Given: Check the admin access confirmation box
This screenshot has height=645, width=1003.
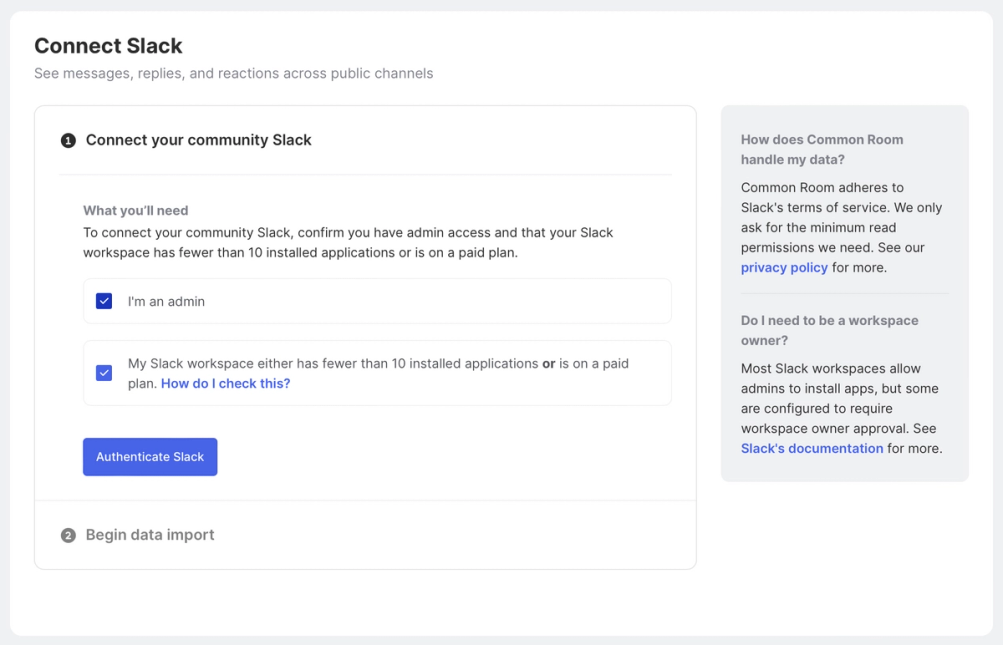Looking at the screenshot, I should point(103,300).
